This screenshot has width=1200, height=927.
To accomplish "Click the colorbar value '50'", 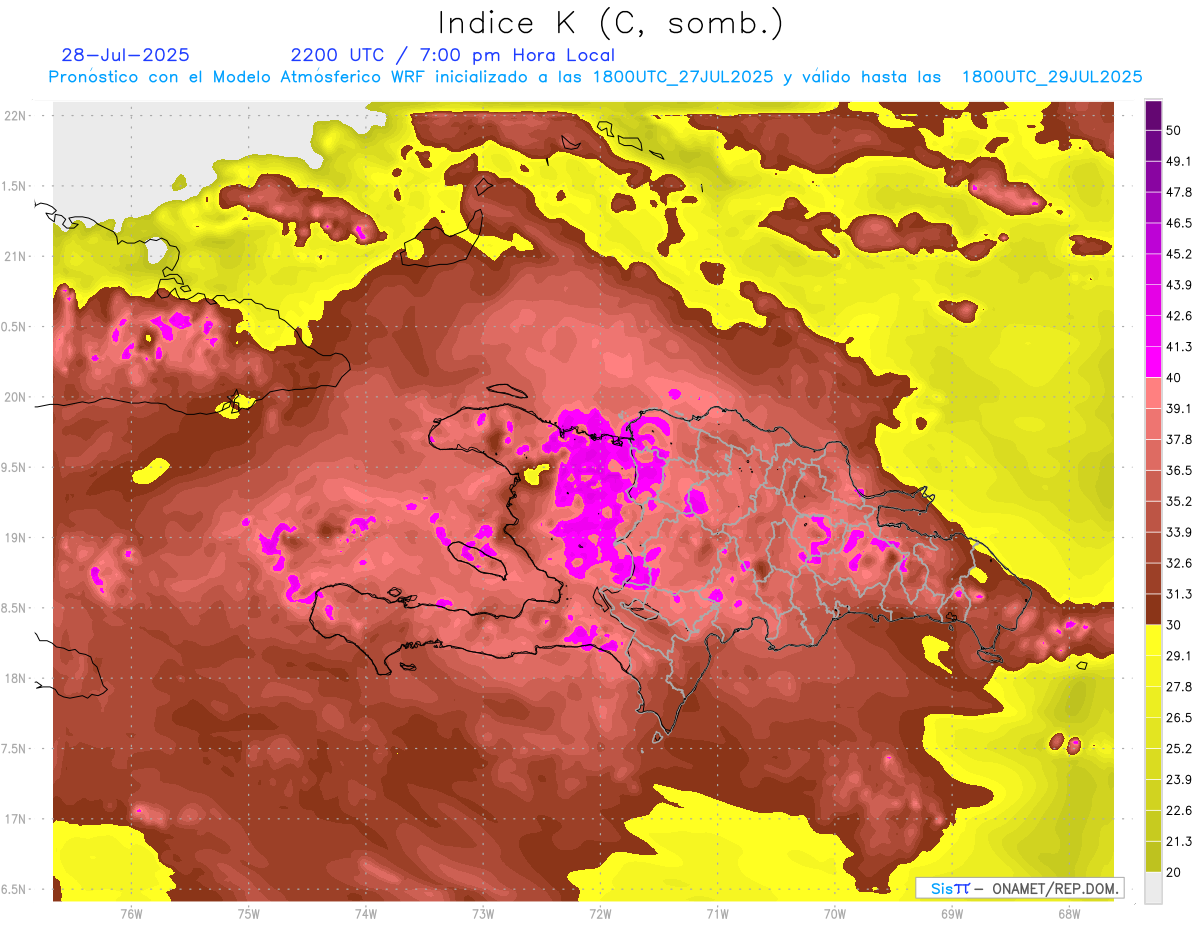I will pos(1175,131).
